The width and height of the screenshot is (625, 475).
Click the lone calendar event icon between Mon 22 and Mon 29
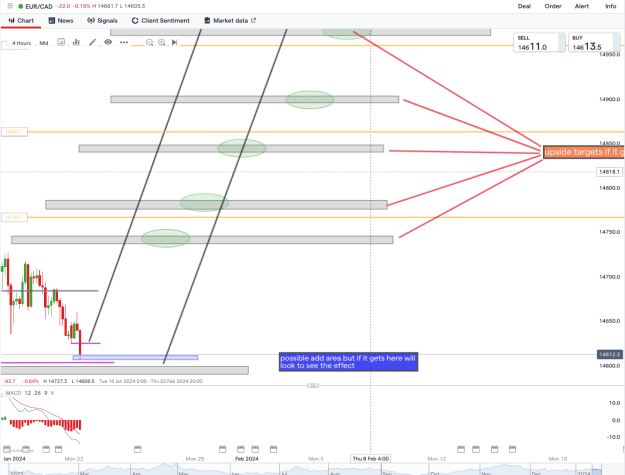[x=138, y=449]
